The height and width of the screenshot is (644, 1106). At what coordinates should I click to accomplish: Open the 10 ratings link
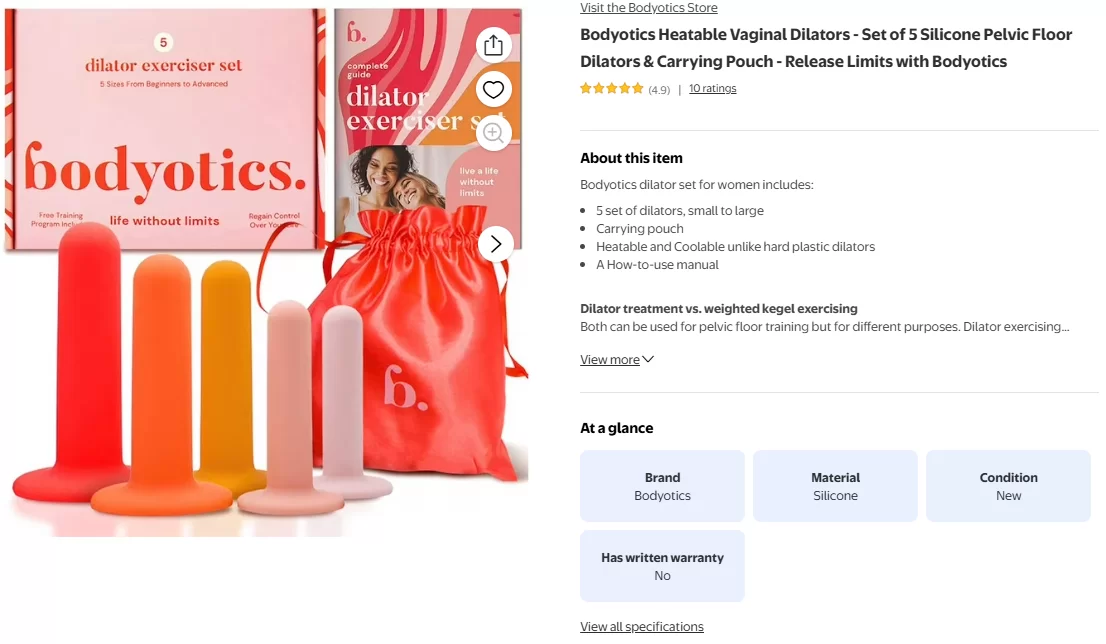pos(712,88)
